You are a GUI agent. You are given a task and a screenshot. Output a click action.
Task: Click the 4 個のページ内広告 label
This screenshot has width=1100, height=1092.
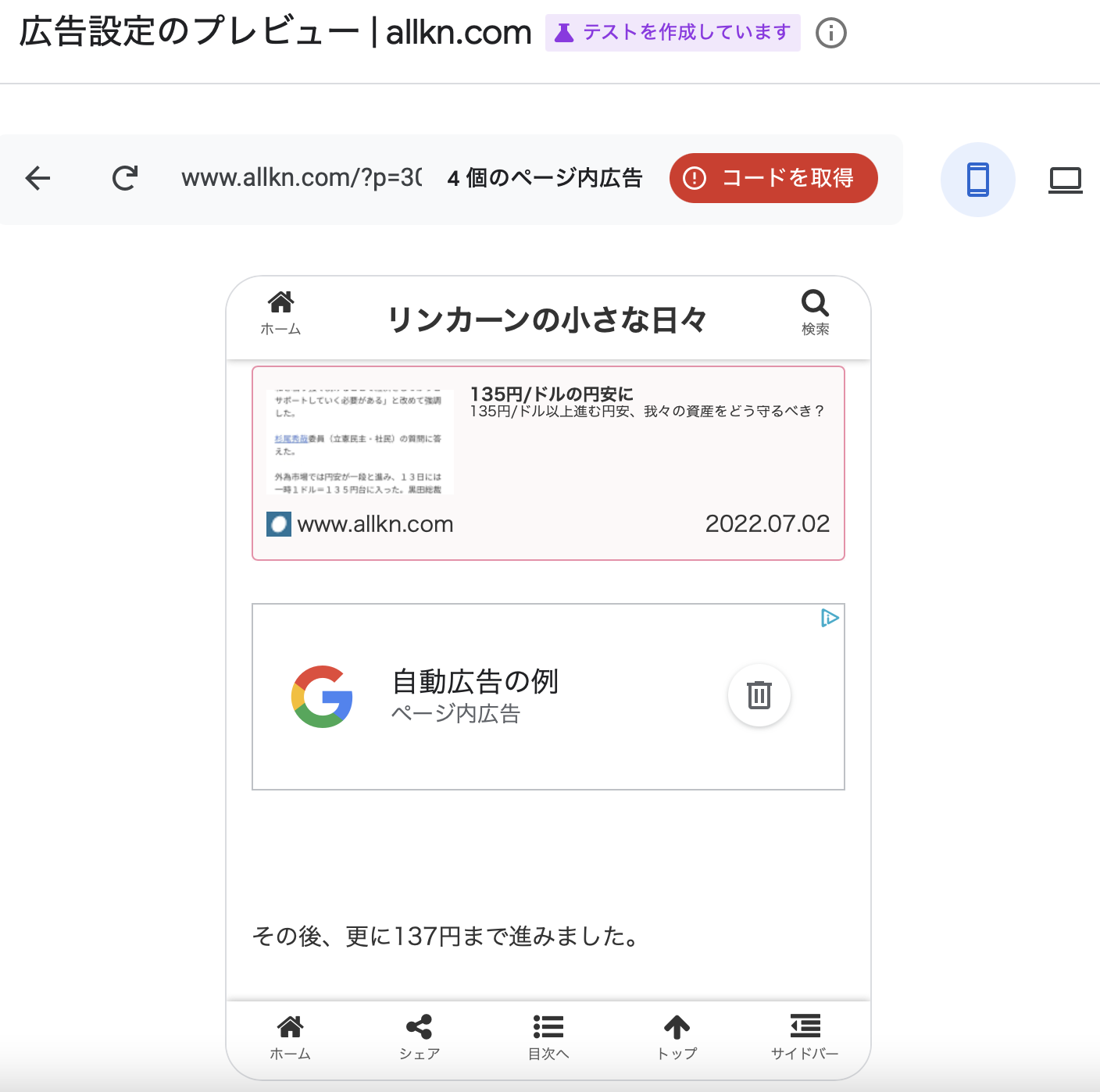(545, 178)
